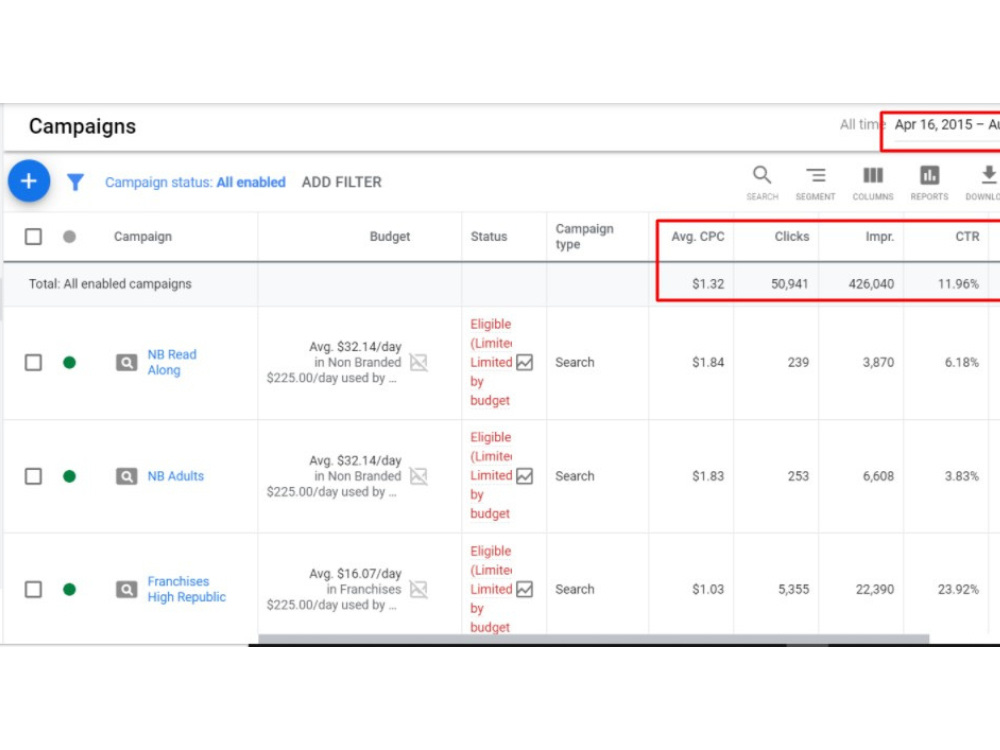Open the Segment tool
Screen dimensions: 1000x750
tap(815, 182)
